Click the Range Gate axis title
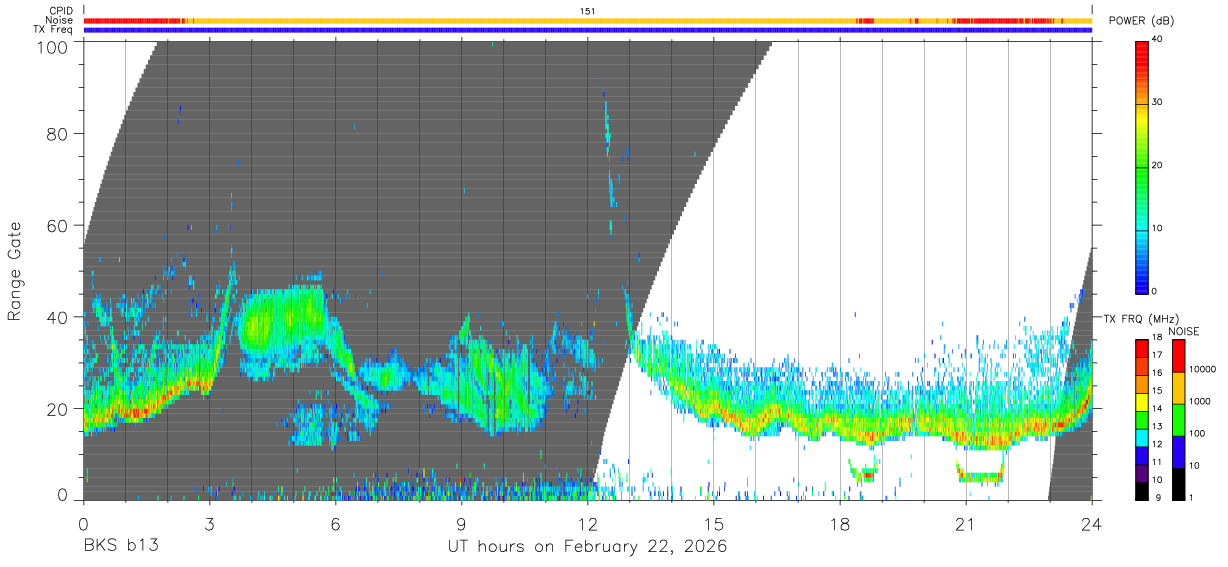This screenshot has height=567, width=1228. (15, 271)
